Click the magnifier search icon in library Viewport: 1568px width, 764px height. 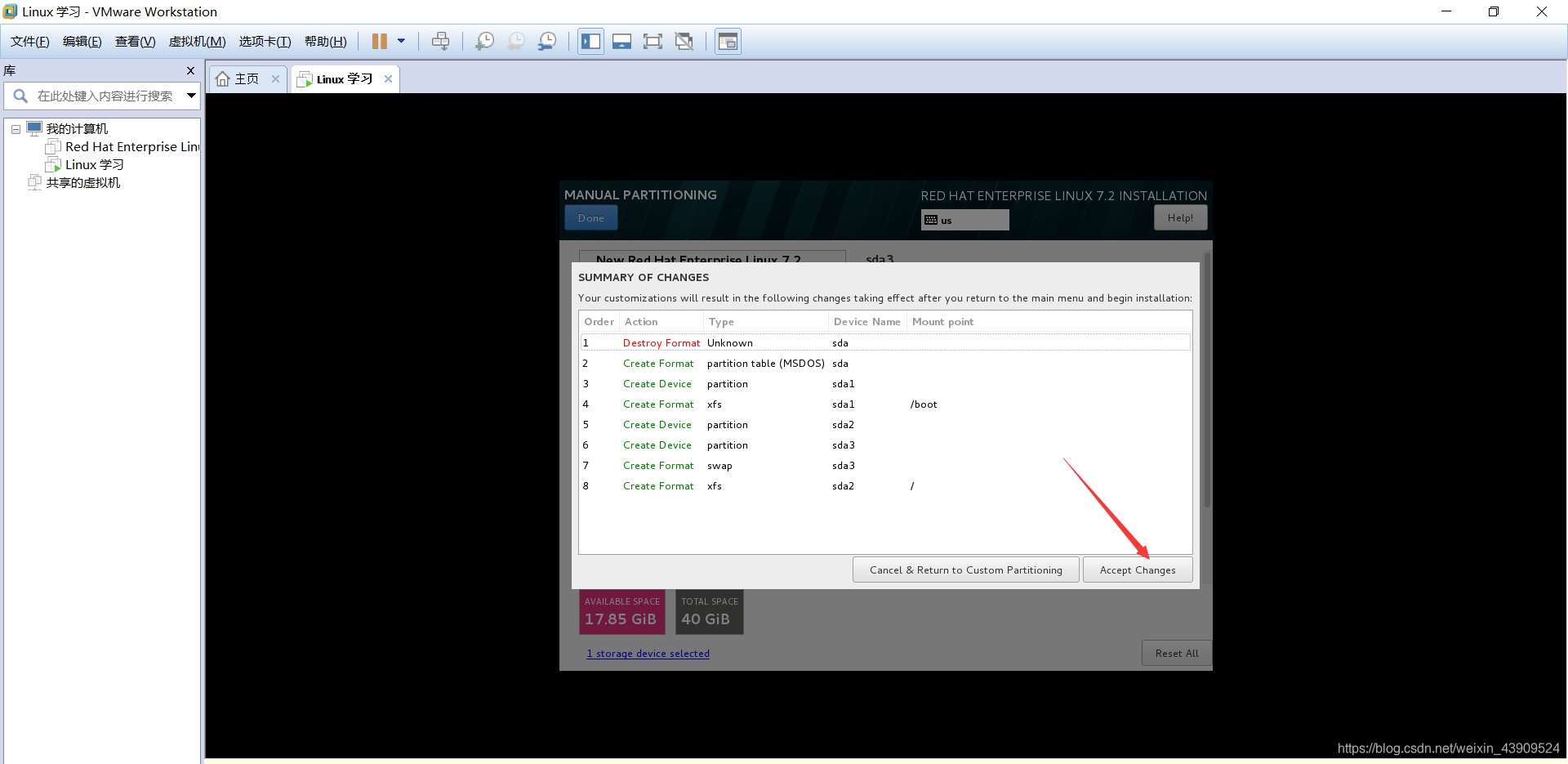click(20, 96)
